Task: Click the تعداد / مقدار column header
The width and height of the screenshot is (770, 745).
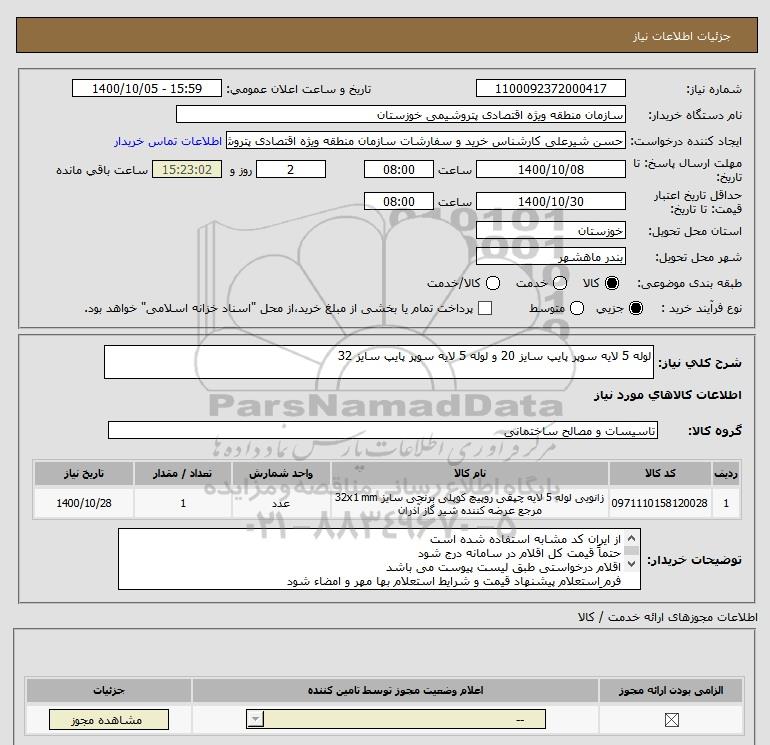Action: coord(183,473)
